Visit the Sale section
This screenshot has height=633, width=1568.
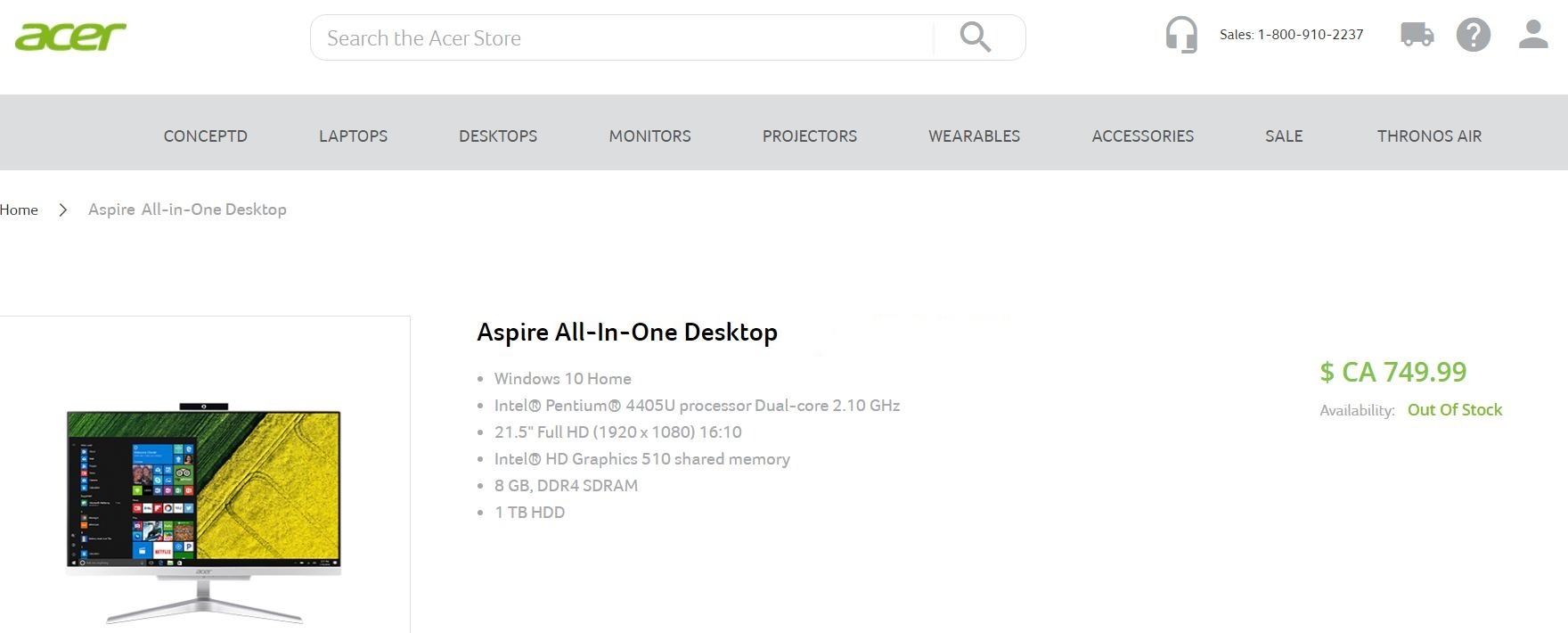(1284, 136)
